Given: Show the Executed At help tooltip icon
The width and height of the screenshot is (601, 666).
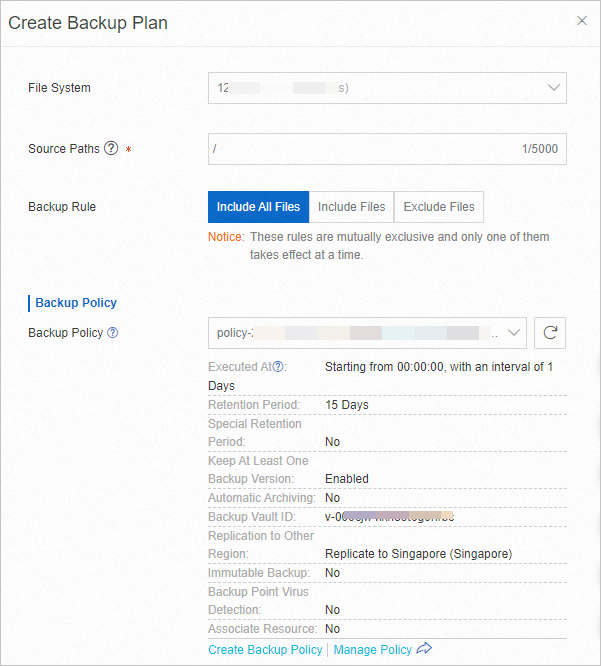Looking at the screenshot, I should (278, 367).
